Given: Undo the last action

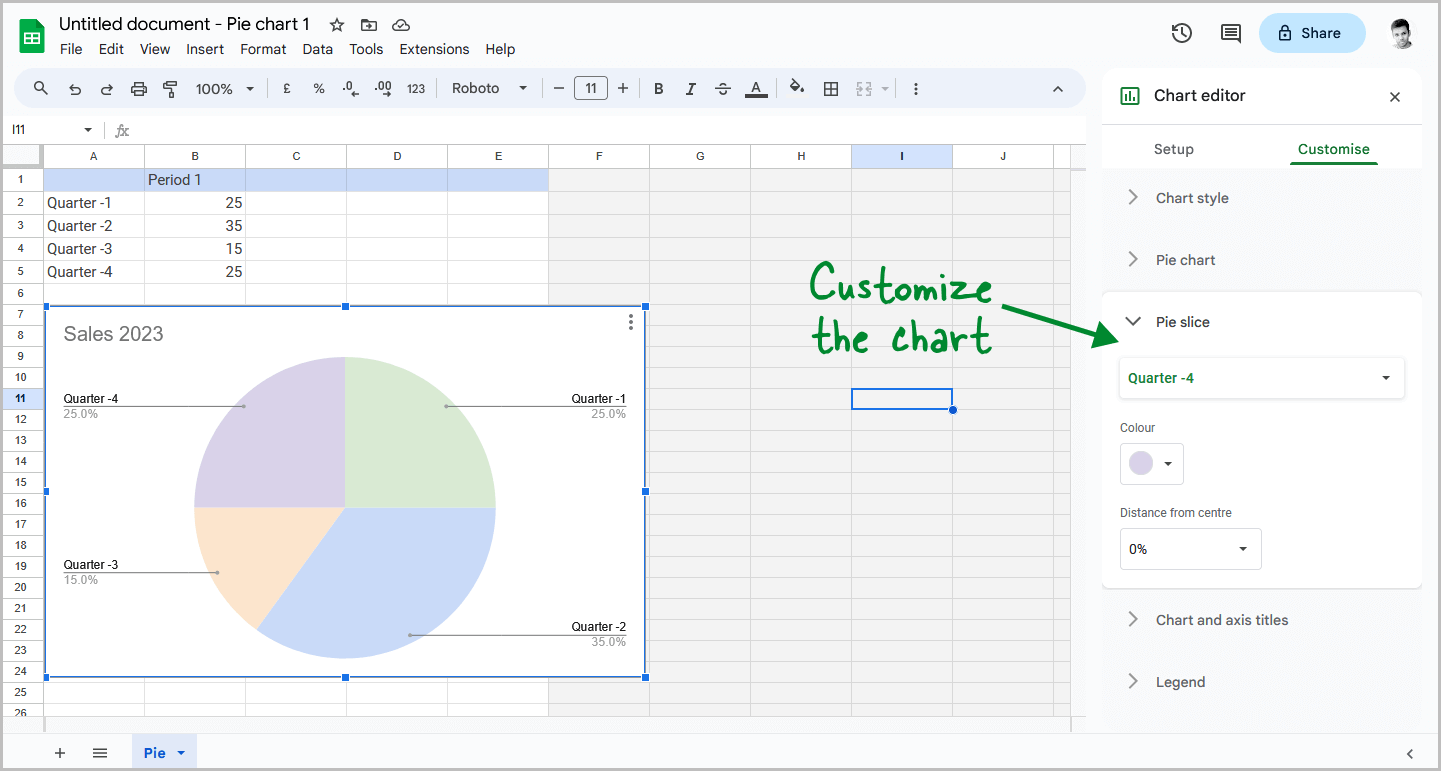Looking at the screenshot, I should (75, 89).
